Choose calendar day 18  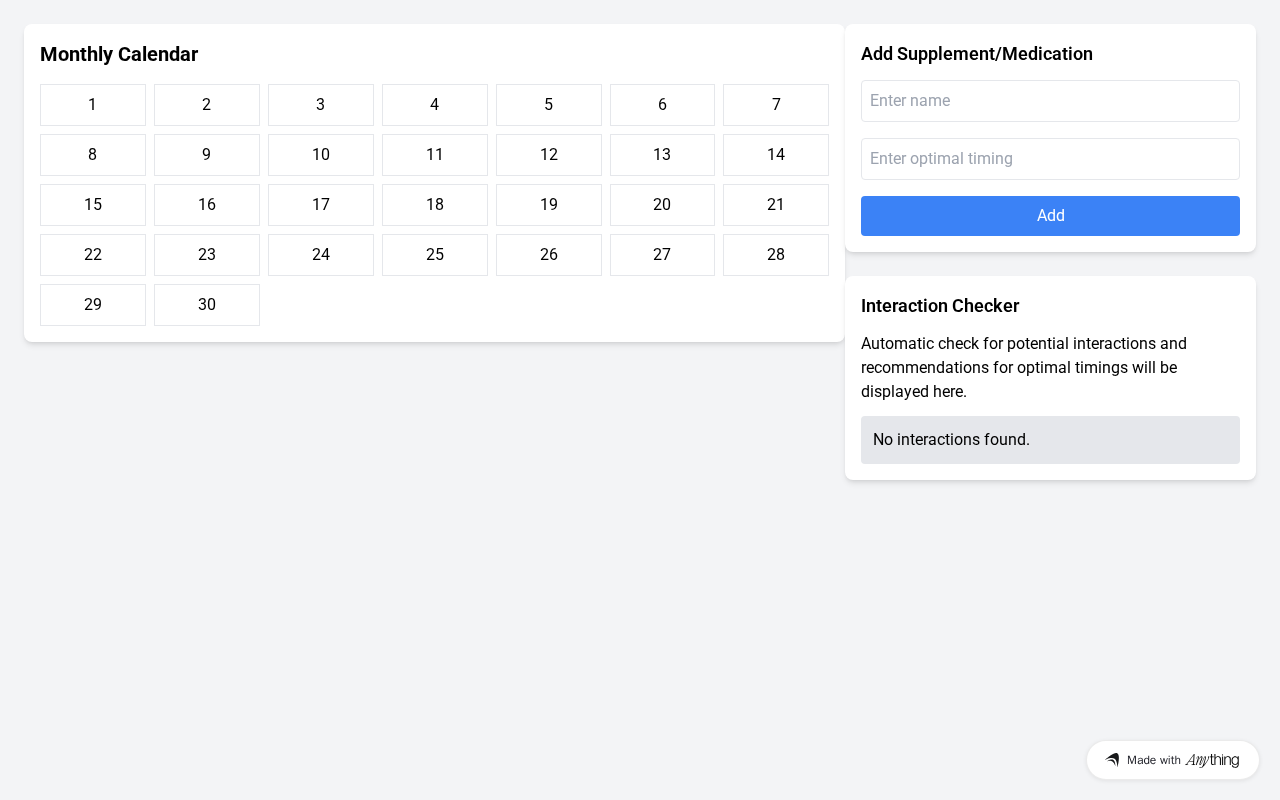[x=435, y=205]
